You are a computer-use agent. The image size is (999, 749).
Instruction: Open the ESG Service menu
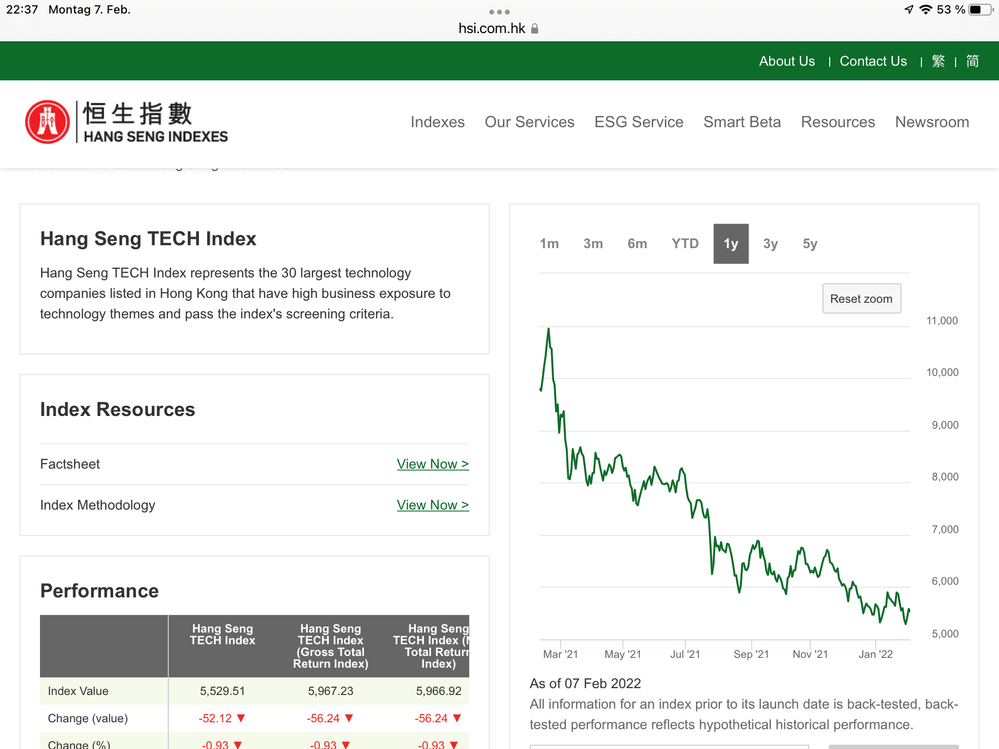tap(639, 122)
